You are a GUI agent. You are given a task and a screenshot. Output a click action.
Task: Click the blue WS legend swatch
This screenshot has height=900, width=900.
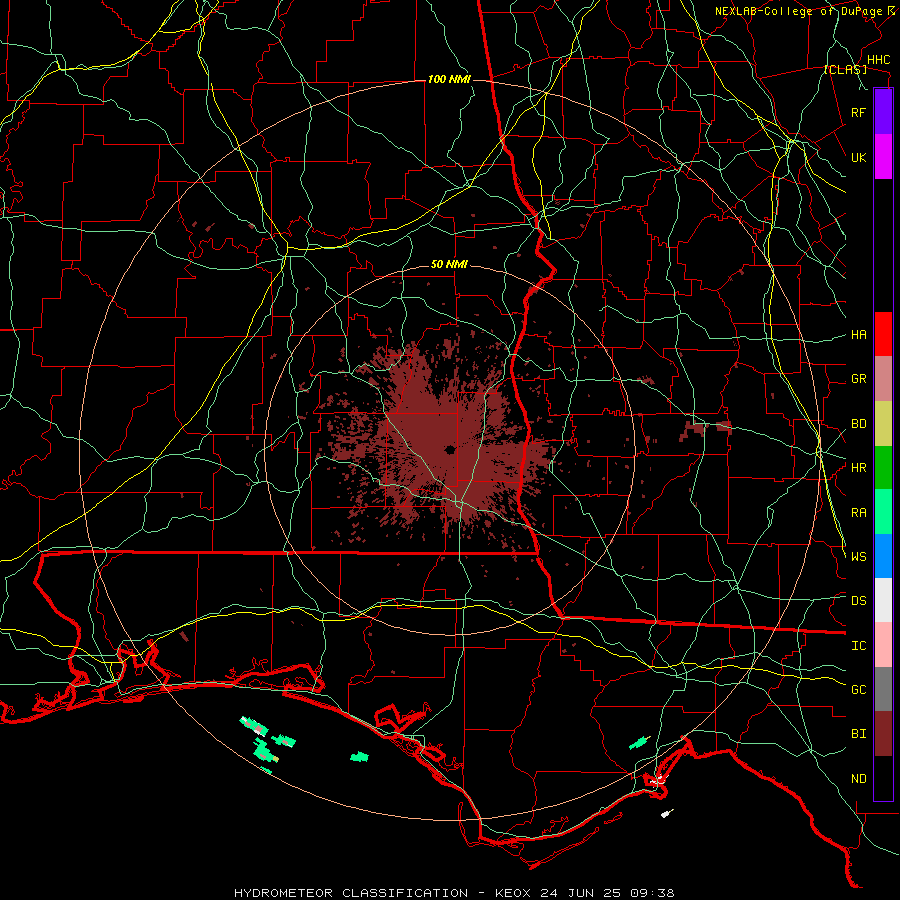[x=883, y=556]
